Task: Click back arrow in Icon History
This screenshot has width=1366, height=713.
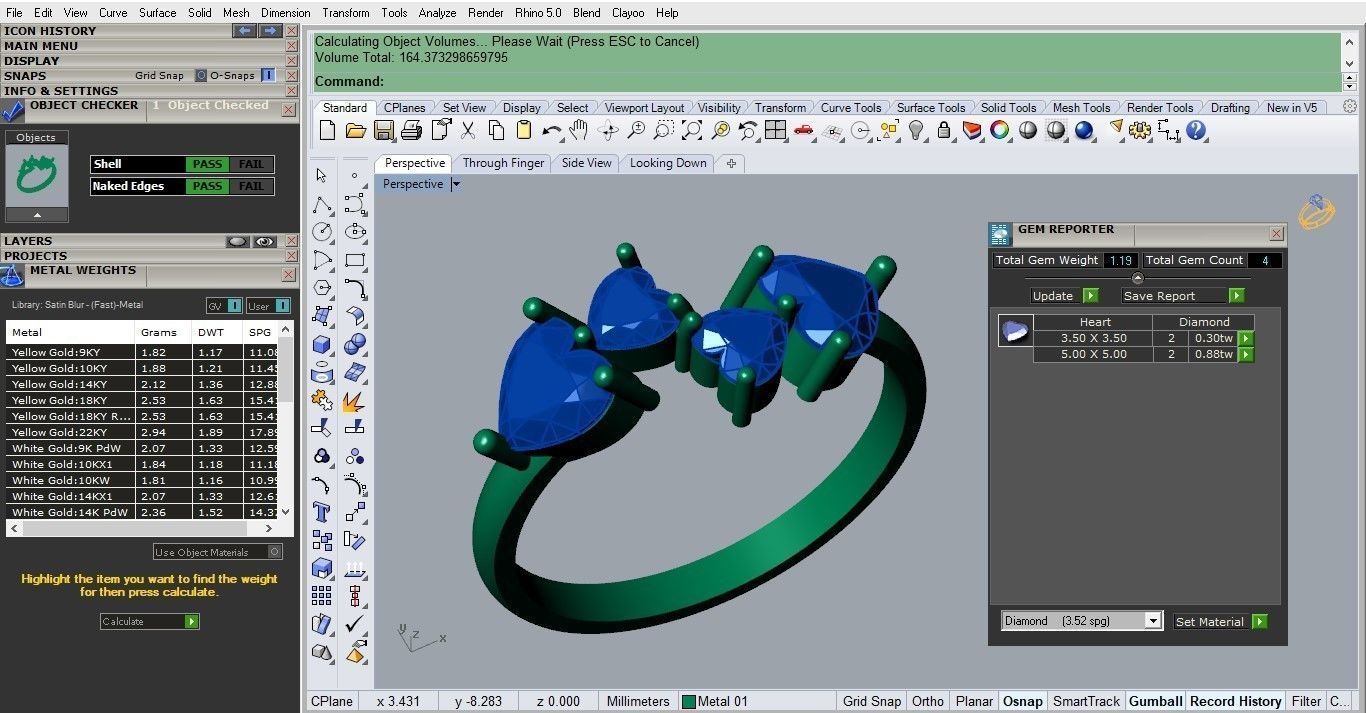Action: [x=245, y=30]
